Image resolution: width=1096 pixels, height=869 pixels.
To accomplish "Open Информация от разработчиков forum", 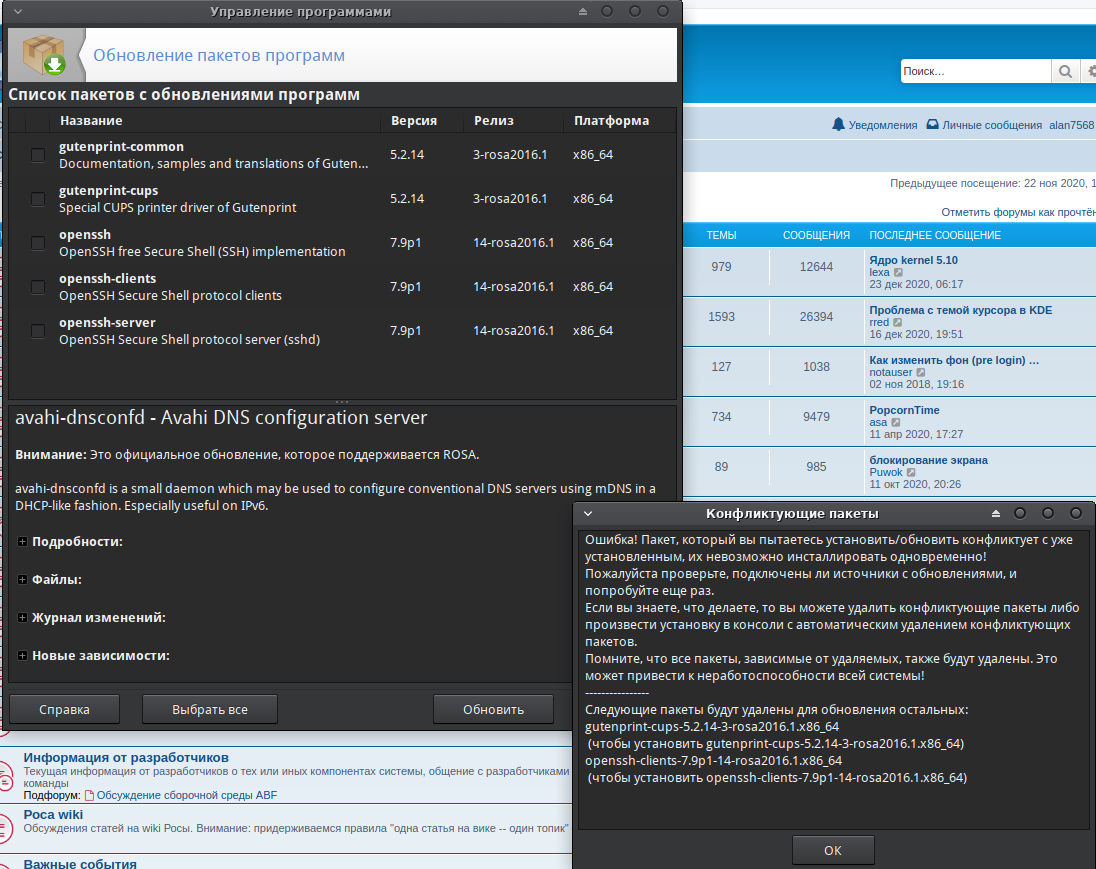I will click(126, 757).
